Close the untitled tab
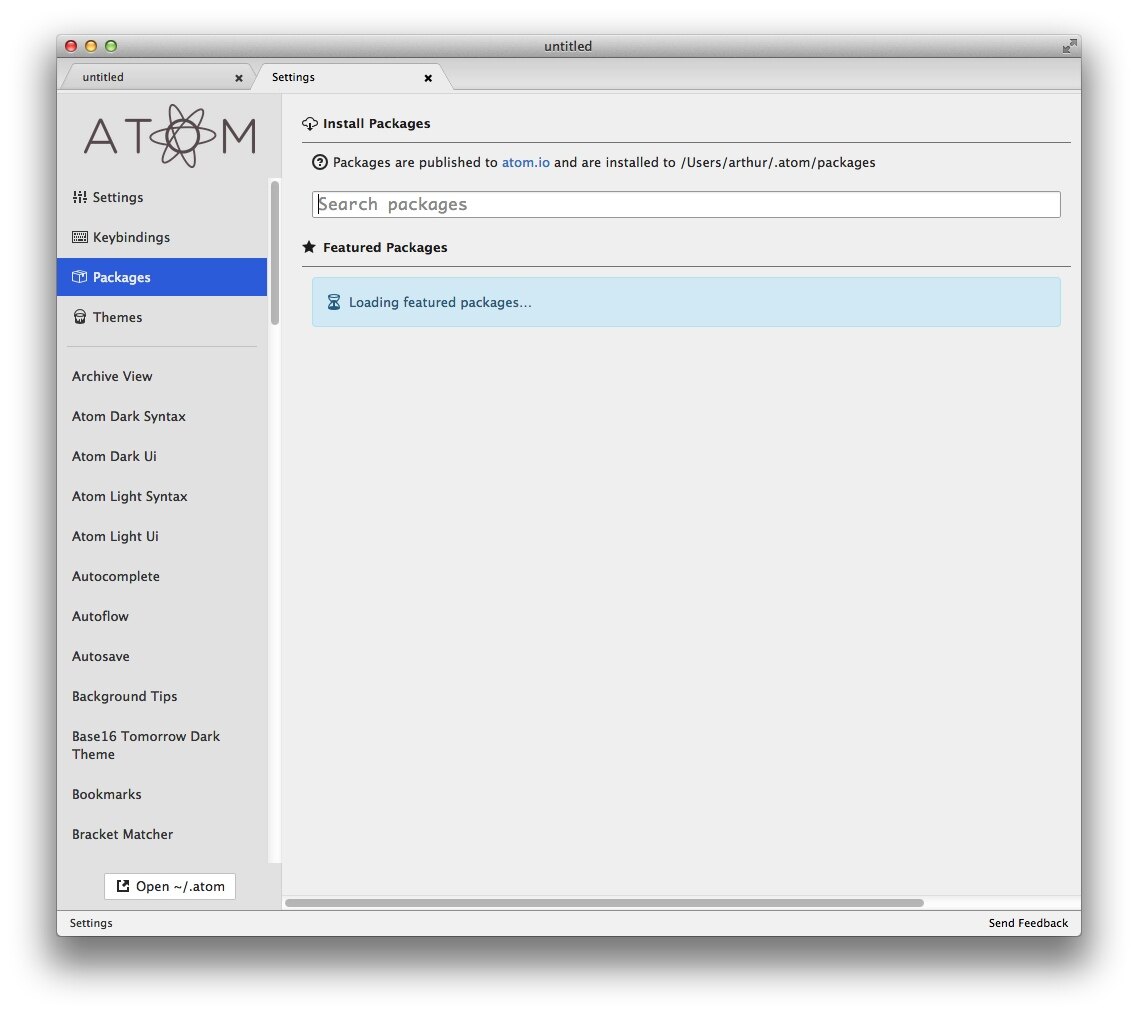 [239, 78]
